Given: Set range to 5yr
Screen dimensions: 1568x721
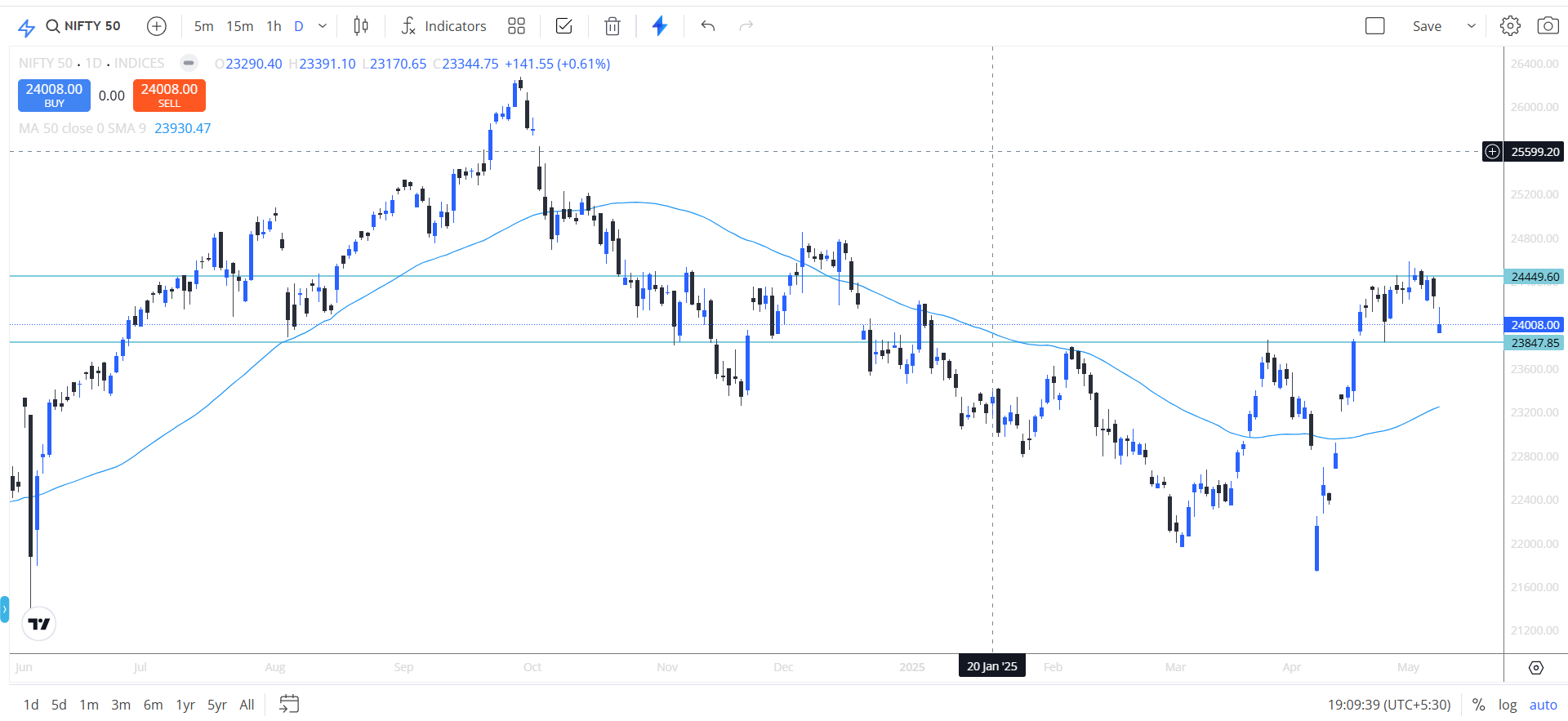Looking at the screenshot, I should click(217, 705).
